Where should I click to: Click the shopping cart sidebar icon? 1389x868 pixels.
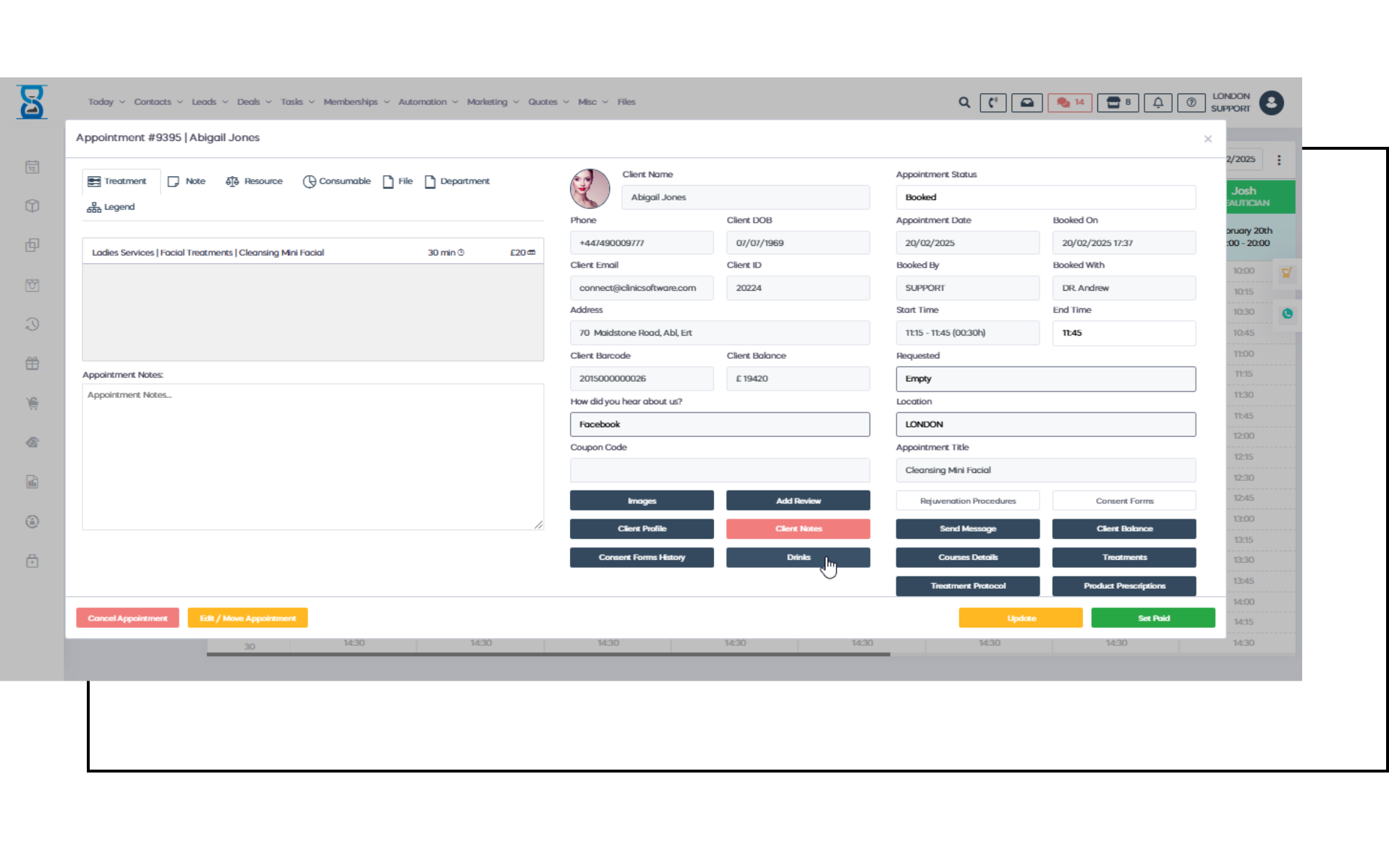(x=33, y=404)
